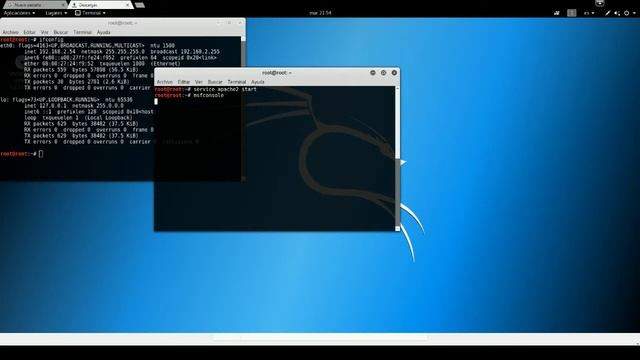Close the back terminal window
The width and height of the screenshot is (640, 360).
point(240,23)
